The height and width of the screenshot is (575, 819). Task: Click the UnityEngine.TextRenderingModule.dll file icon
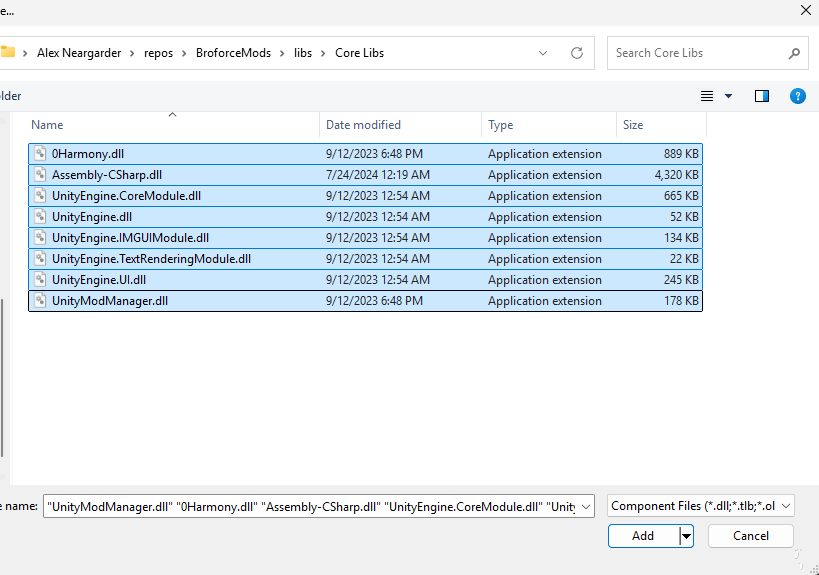(40, 259)
